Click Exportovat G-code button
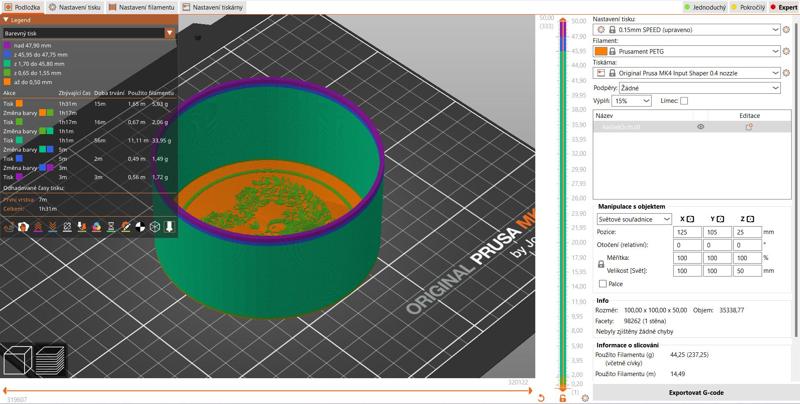This screenshot has height=404, width=800. 696,393
